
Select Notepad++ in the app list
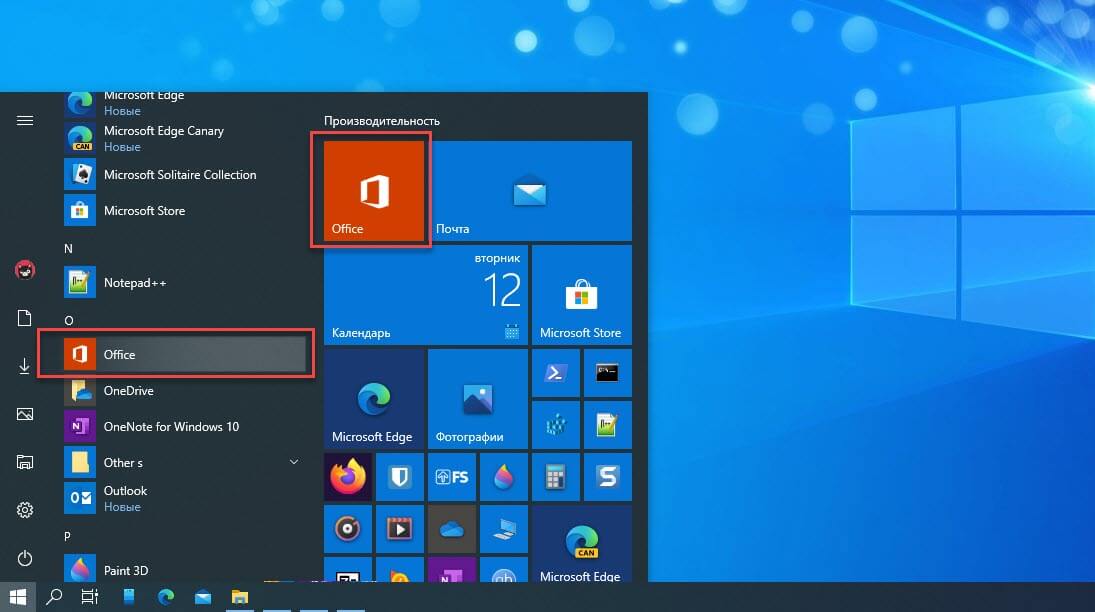[x=135, y=283]
